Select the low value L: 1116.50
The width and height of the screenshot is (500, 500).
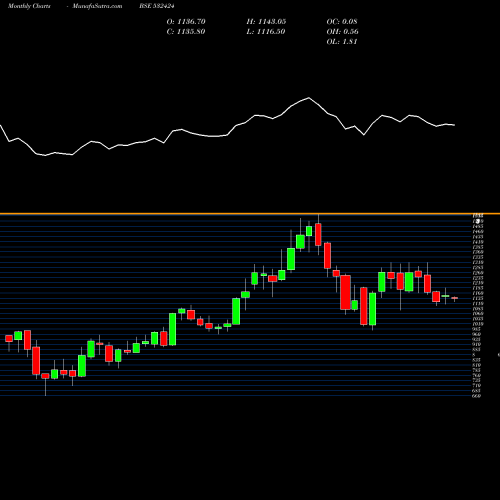pos(266,32)
